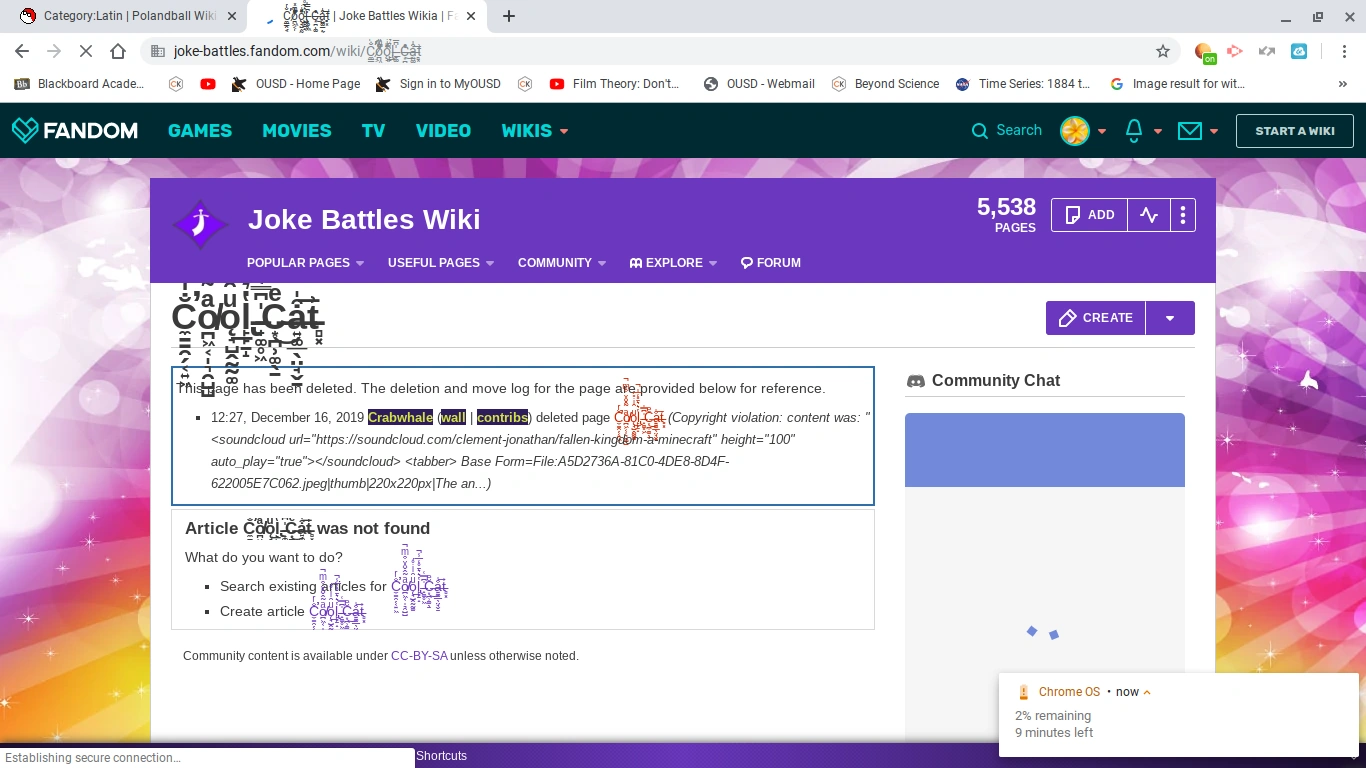Open the YouTube bookmark icon
1366x768 pixels.
click(208, 84)
